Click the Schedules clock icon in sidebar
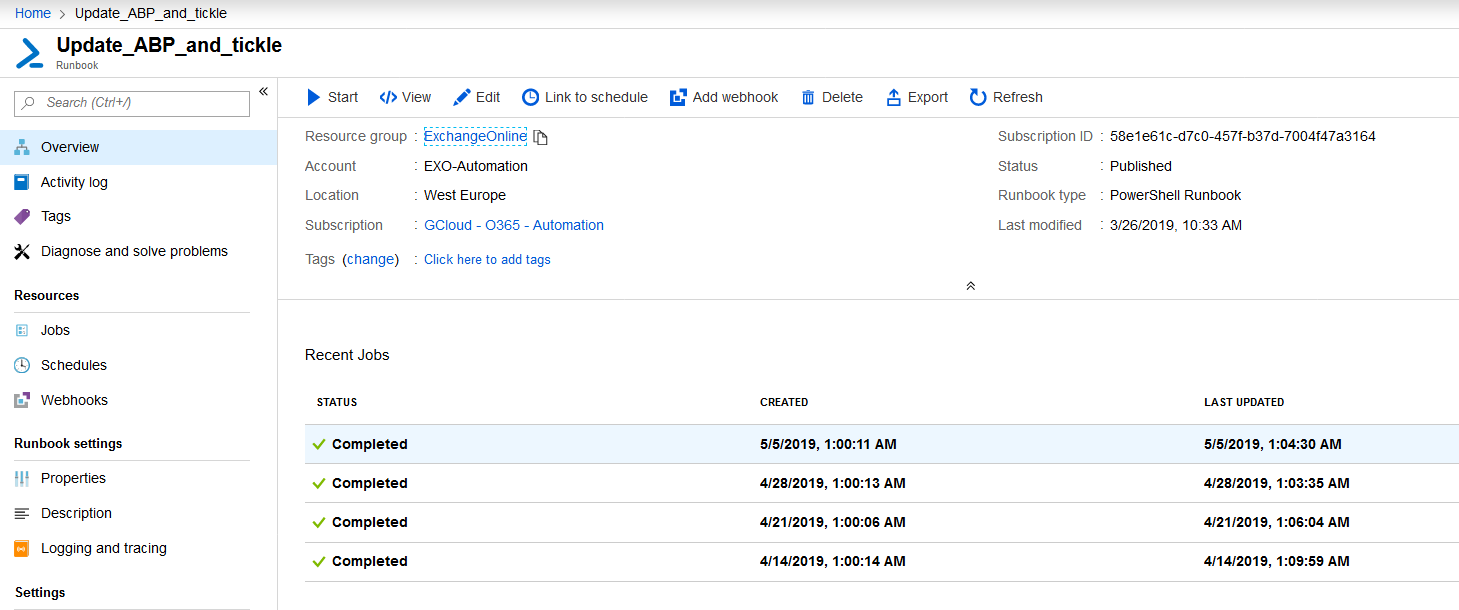 click(22, 365)
